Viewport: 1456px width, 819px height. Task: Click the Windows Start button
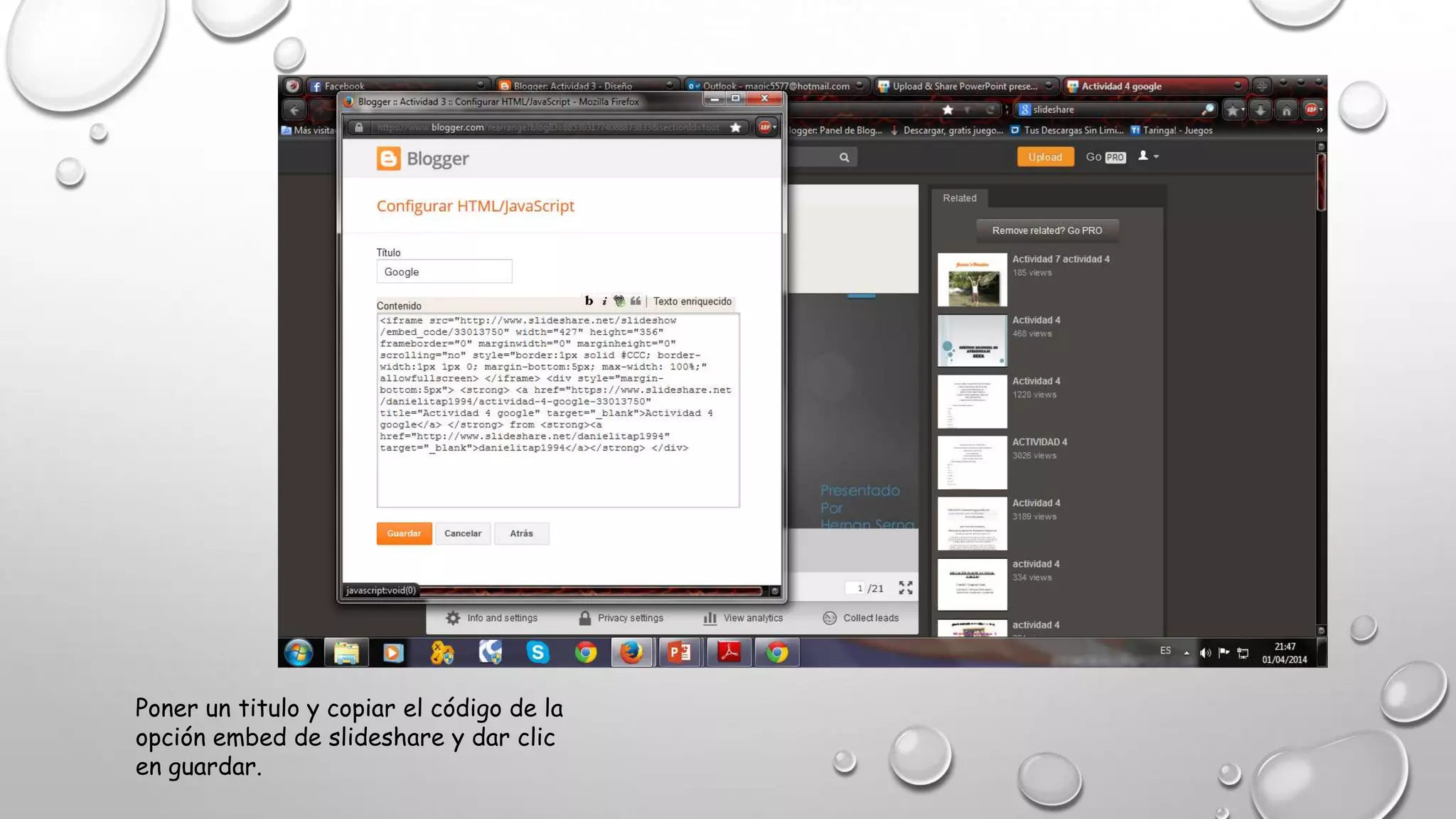point(299,652)
